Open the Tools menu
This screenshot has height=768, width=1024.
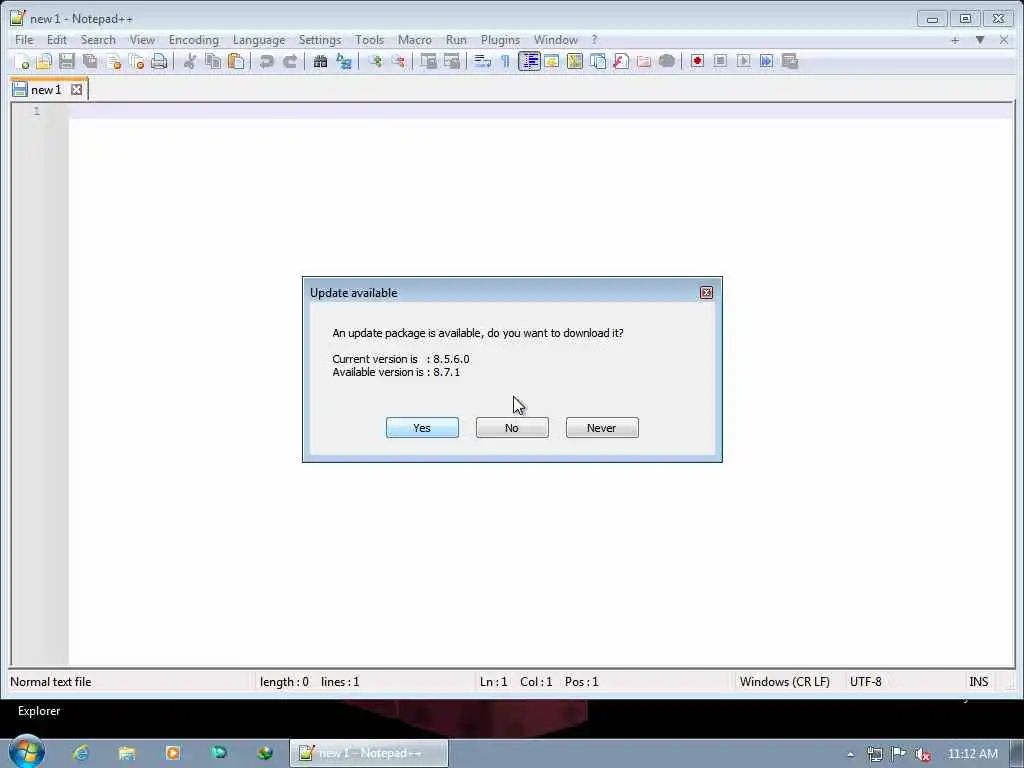pos(369,40)
